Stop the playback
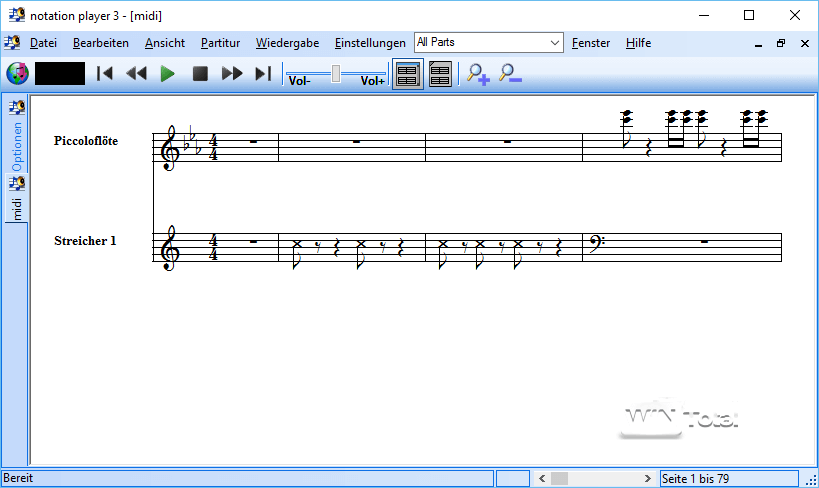 200,74
